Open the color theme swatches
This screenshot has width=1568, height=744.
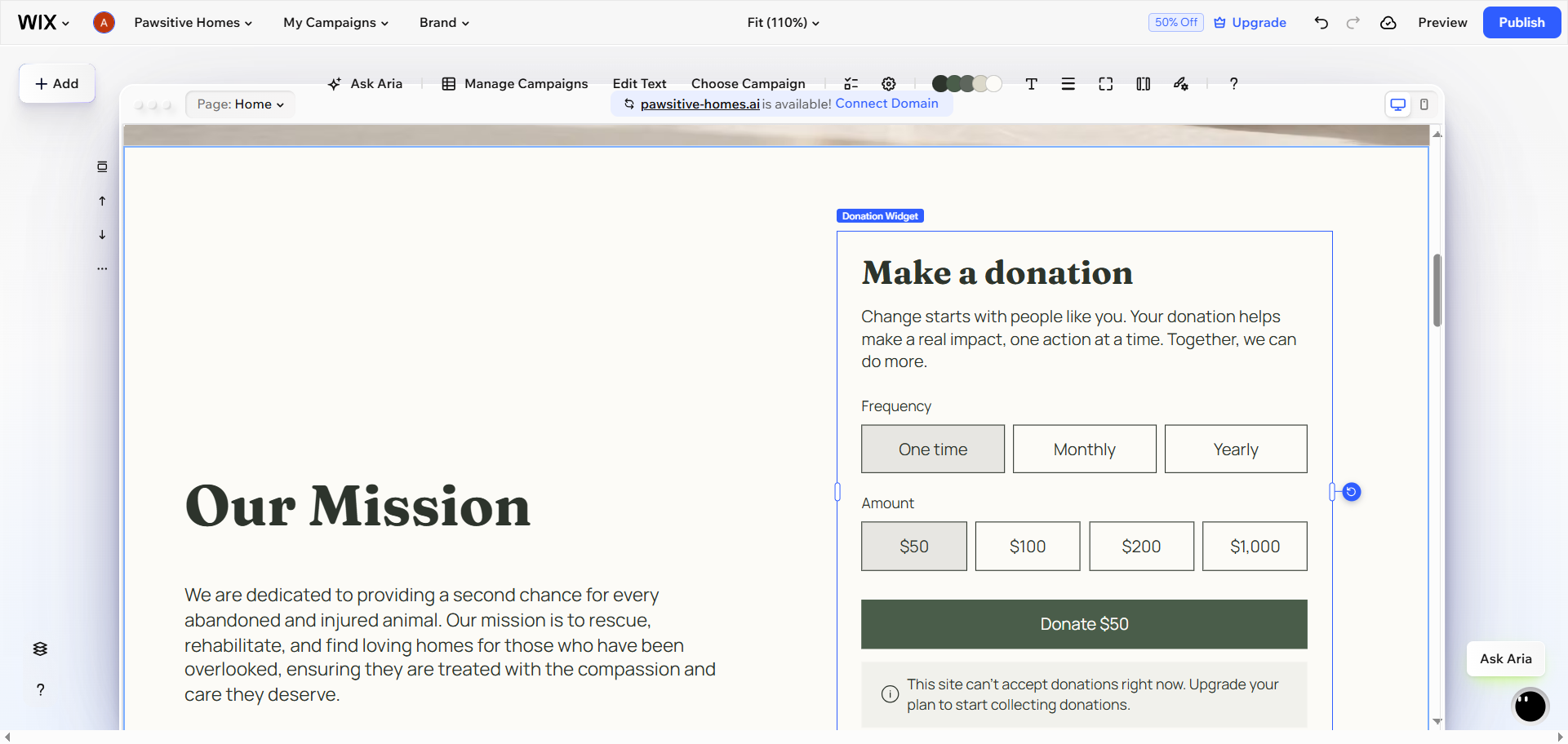click(x=967, y=83)
